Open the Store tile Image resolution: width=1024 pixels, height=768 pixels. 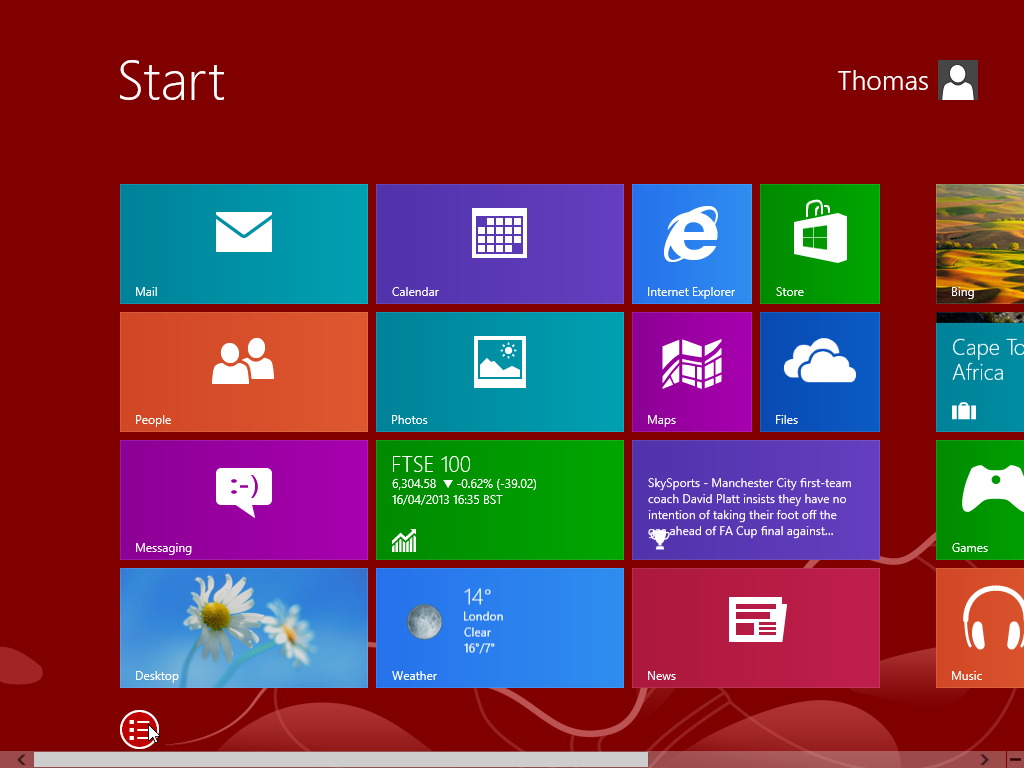click(x=820, y=244)
